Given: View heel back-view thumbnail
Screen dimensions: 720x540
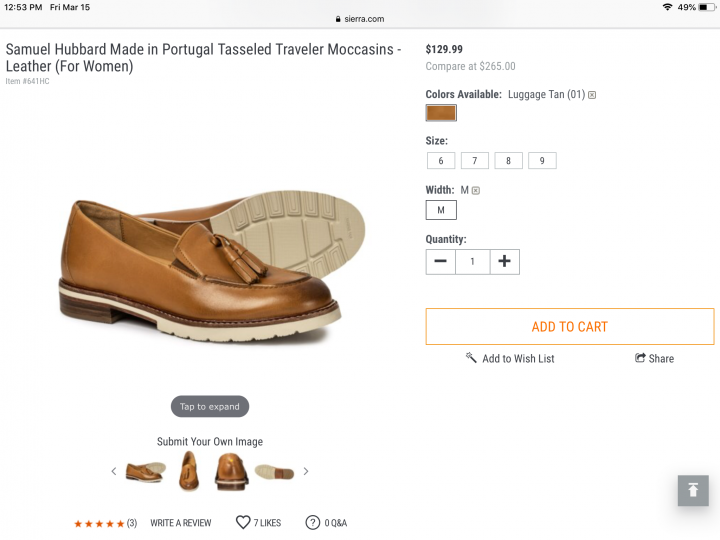Looking at the screenshot, I should [x=231, y=471].
